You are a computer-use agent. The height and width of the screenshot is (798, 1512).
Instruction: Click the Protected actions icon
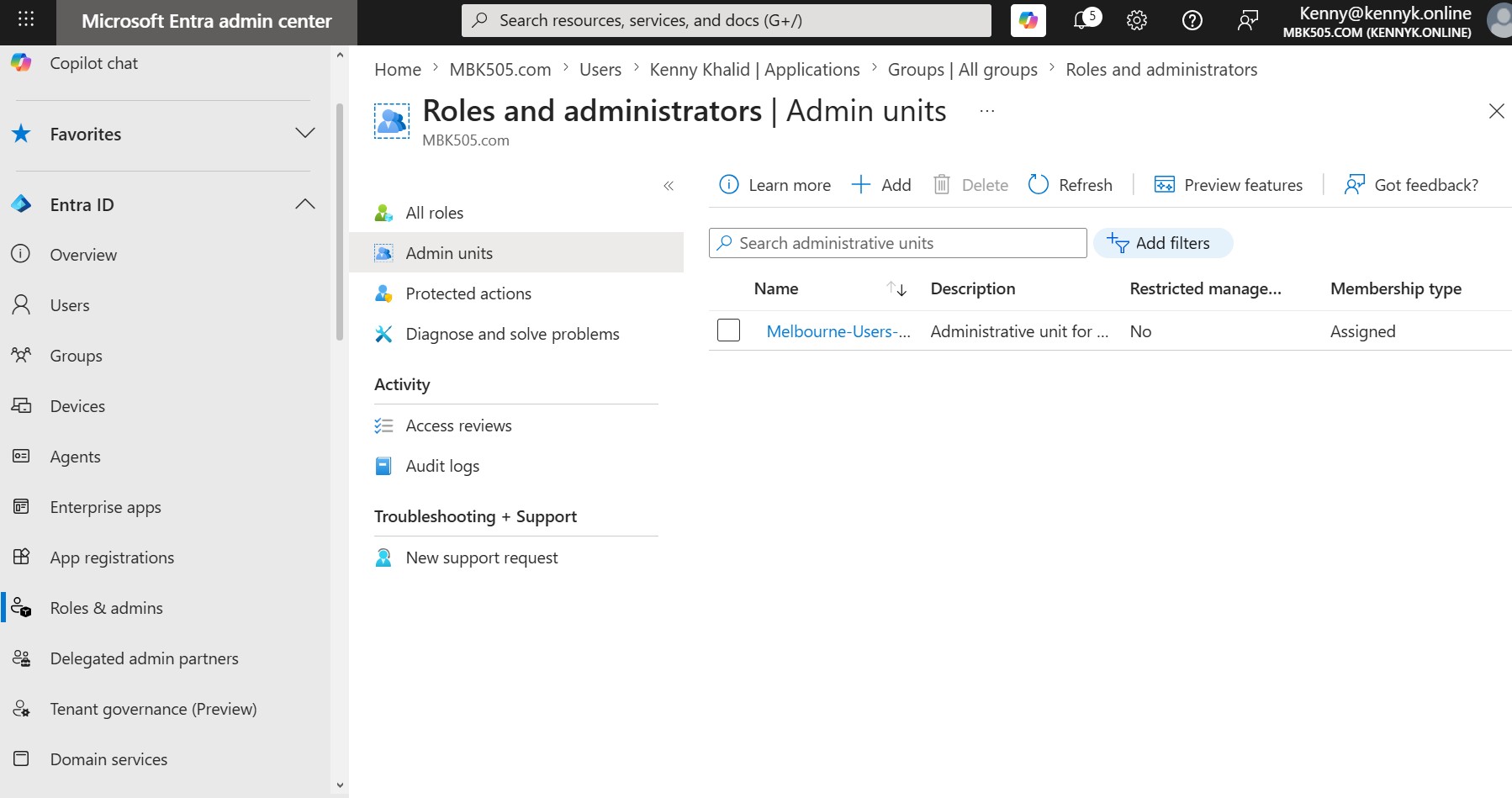click(x=383, y=293)
